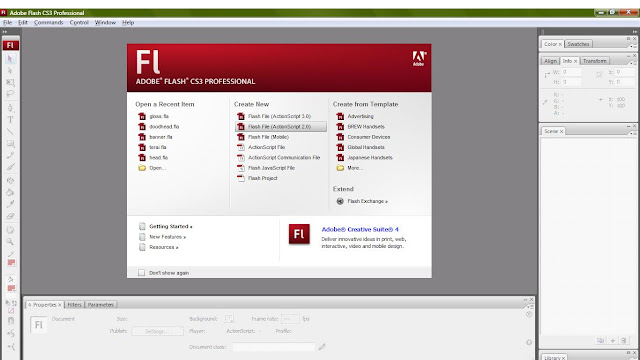Image resolution: width=640 pixels, height=360 pixels.
Task: Click the edit class pencil icon
Action: click(322, 347)
